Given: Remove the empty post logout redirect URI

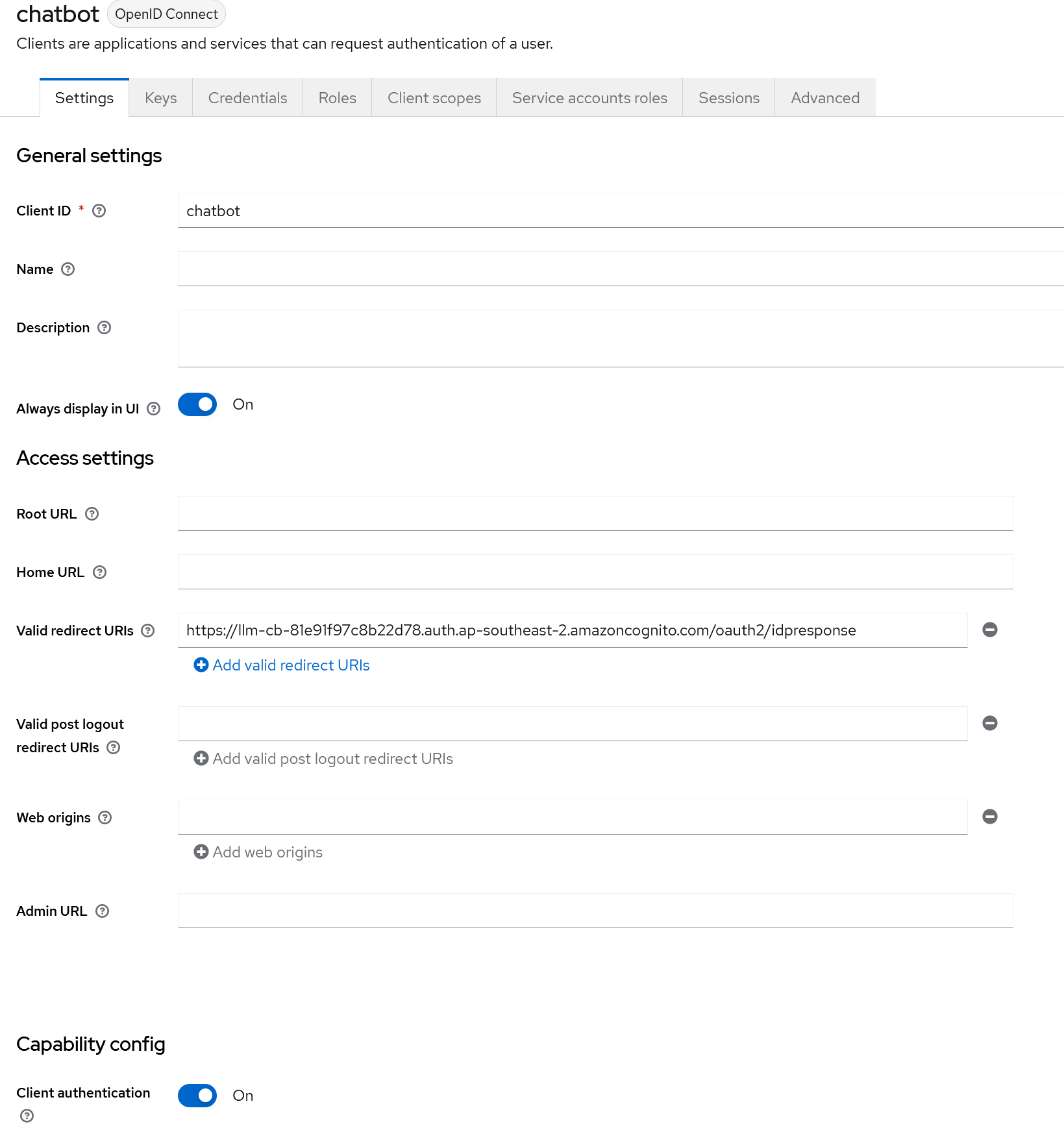Looking at the screenshot, I should (989, 723).
